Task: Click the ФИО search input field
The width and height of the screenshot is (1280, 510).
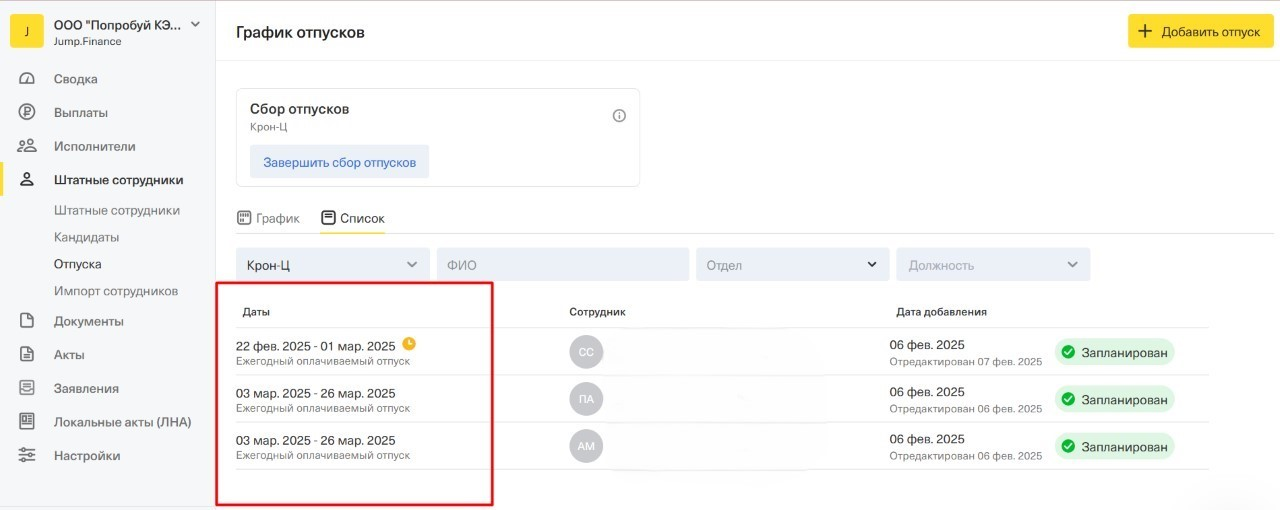Action: coord(562,265)
